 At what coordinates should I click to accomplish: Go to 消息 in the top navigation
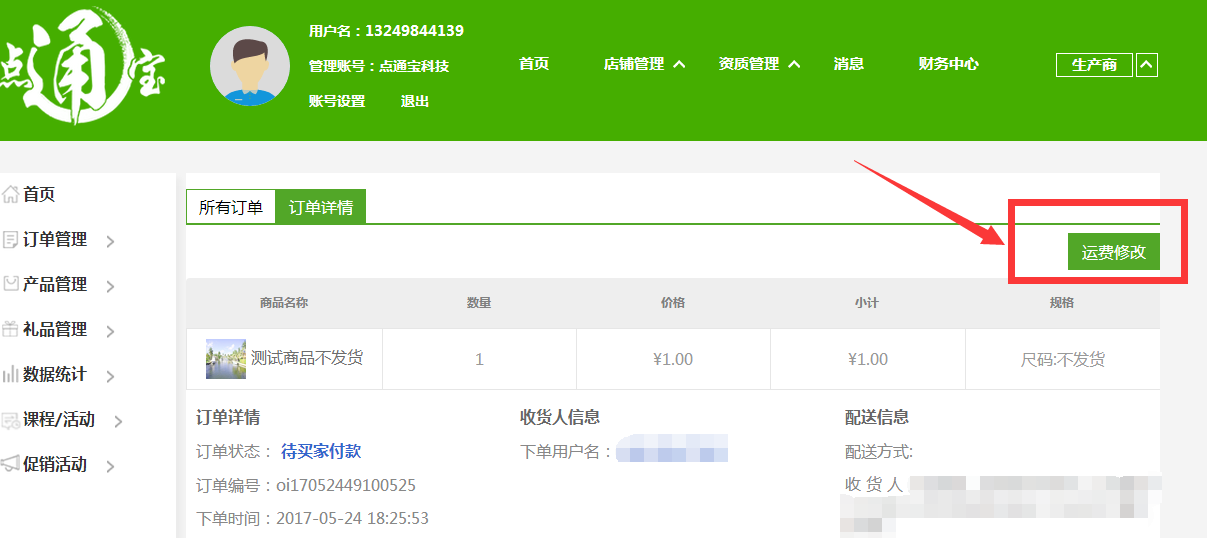click(848, 64)
